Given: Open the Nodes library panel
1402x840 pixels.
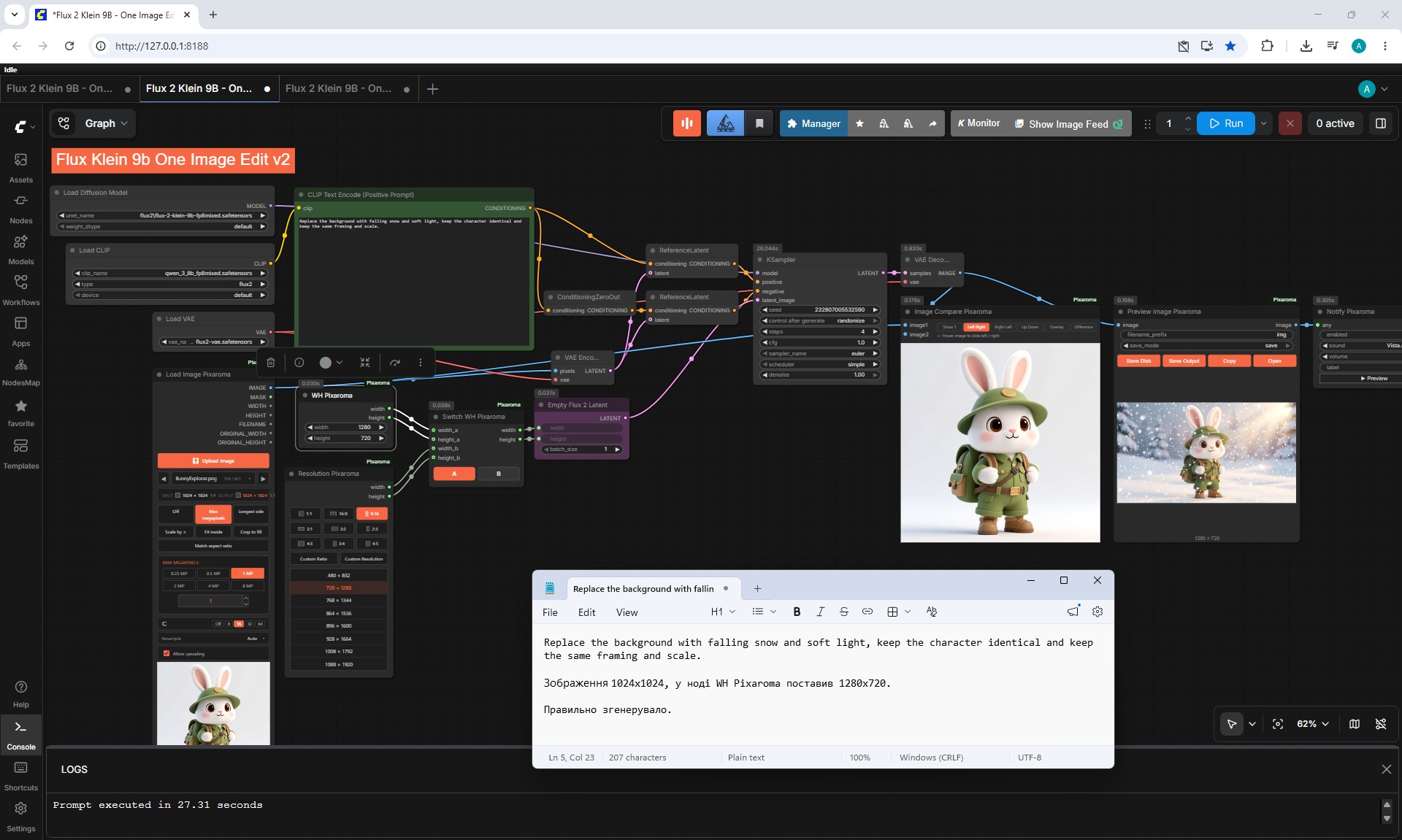Looking at the screenshot, I should click(21, 209).
